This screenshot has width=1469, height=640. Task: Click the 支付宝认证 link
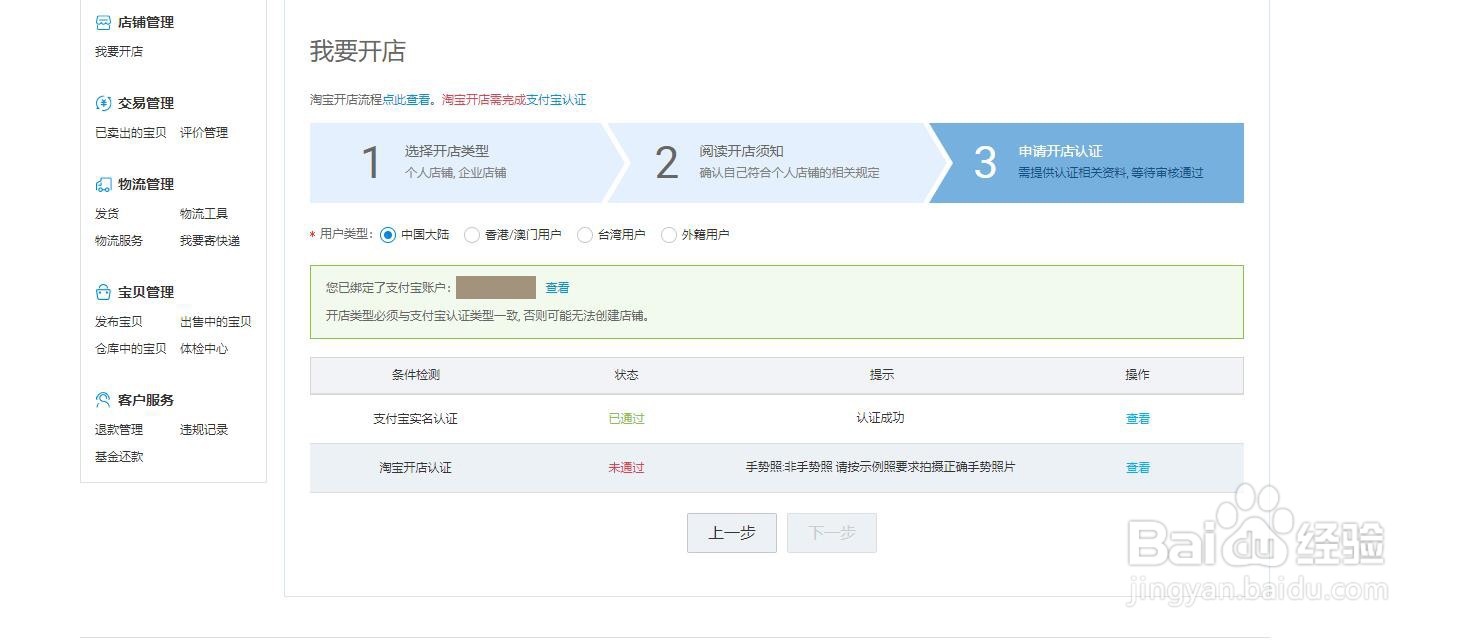click(x=556, y=99)
